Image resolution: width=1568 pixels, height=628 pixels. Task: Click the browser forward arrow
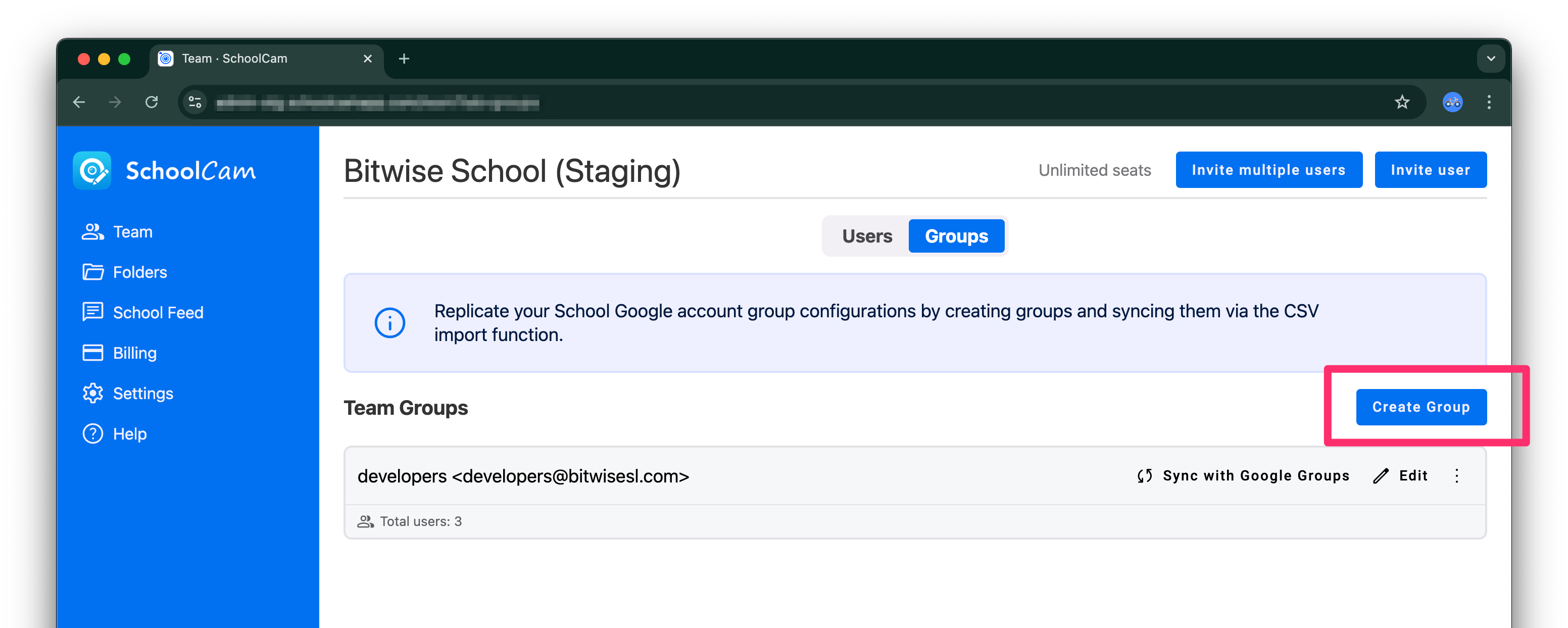pyautogui.click(x=115, y=102)
